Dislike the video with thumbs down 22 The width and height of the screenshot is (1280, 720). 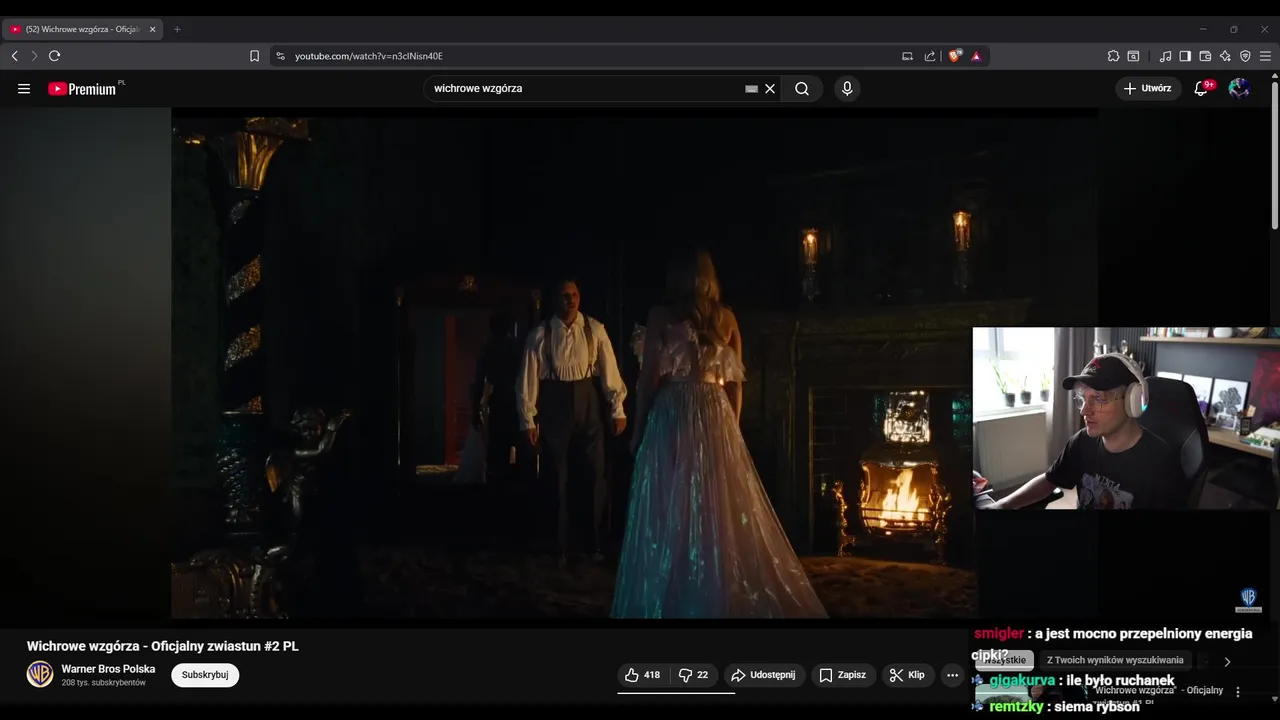click(x=693, y=675)
